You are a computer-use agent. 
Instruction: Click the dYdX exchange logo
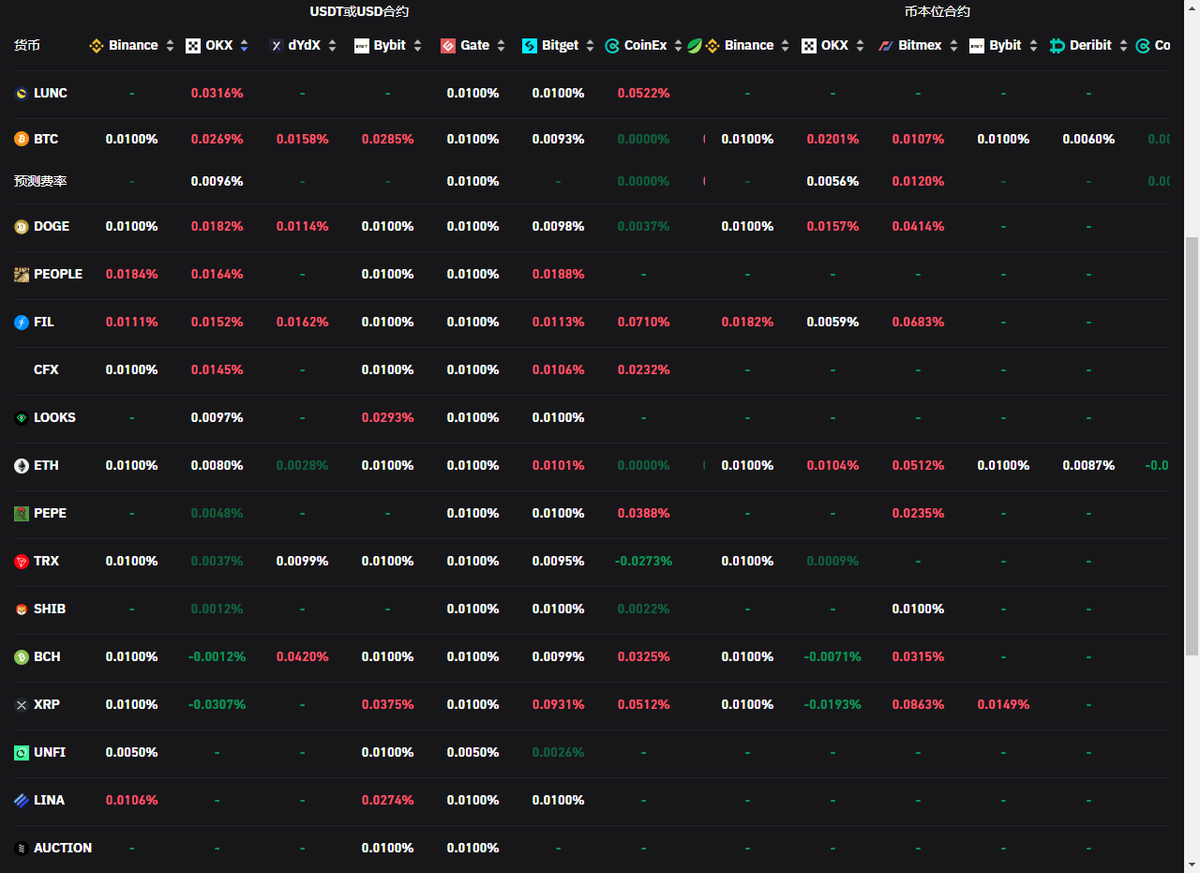point(276,46)
